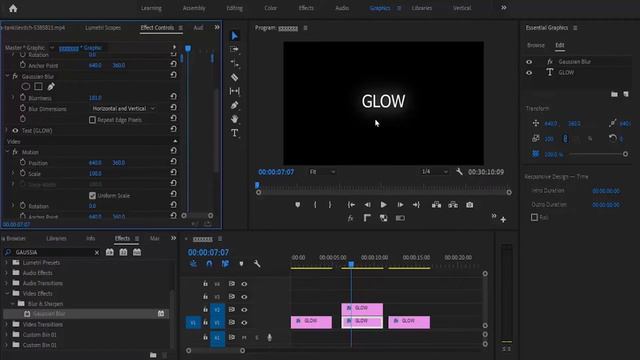
Task: Enable Roll checkbox in Responsive Design
Action: [x=534, y=218]
